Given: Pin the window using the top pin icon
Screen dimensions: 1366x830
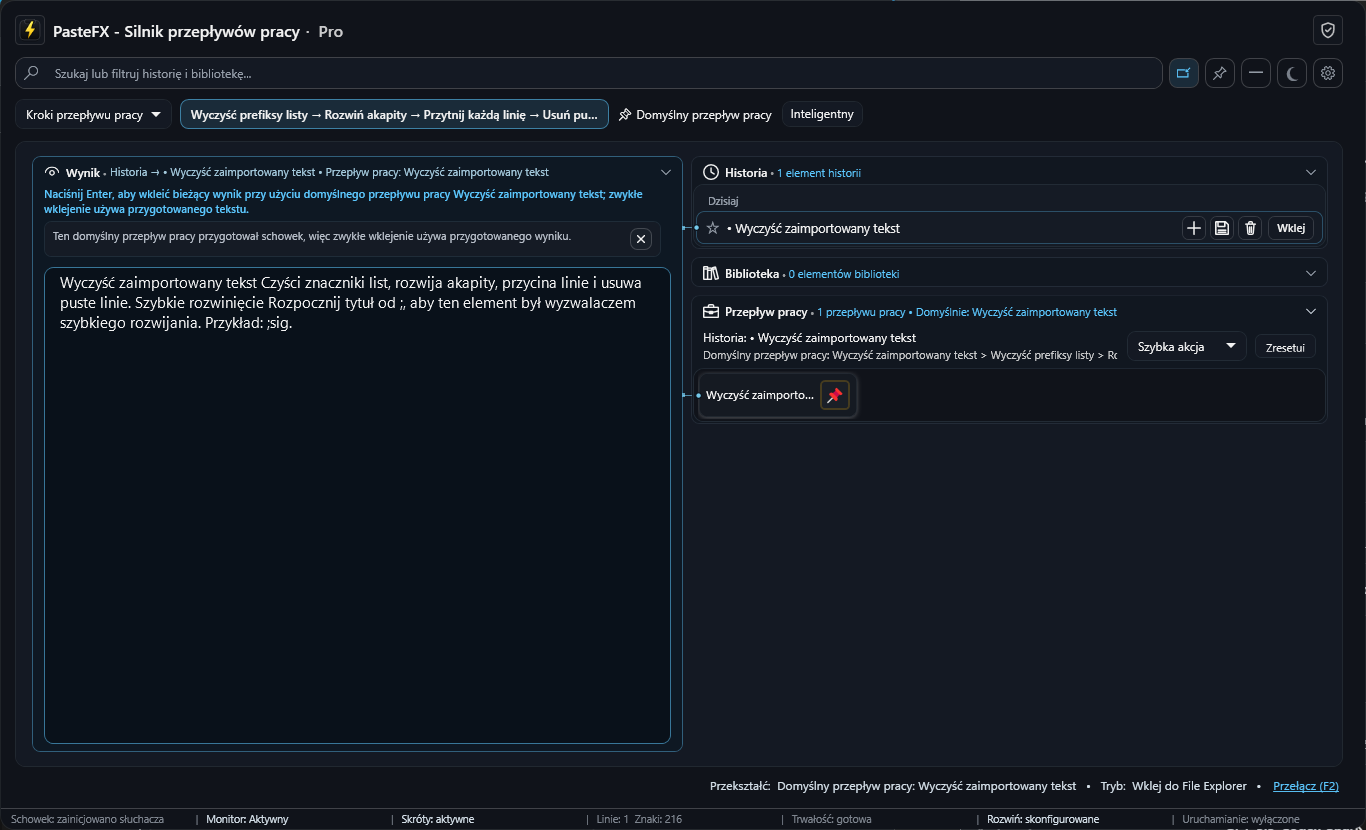Looking at the screenshot, I should click(x=1220, y=73).
